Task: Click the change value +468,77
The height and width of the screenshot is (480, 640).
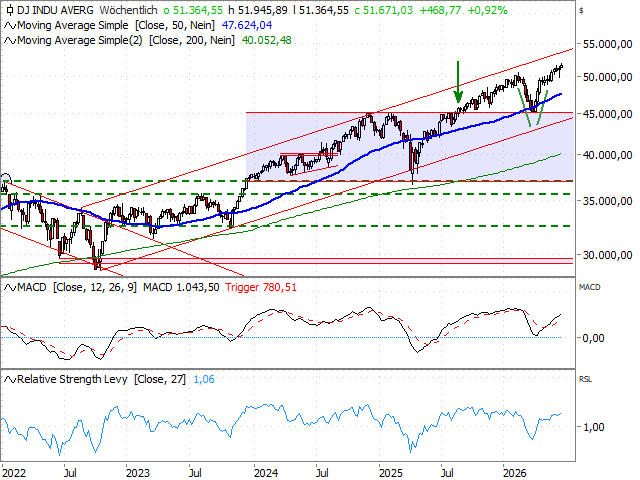Action: [440, 10]
